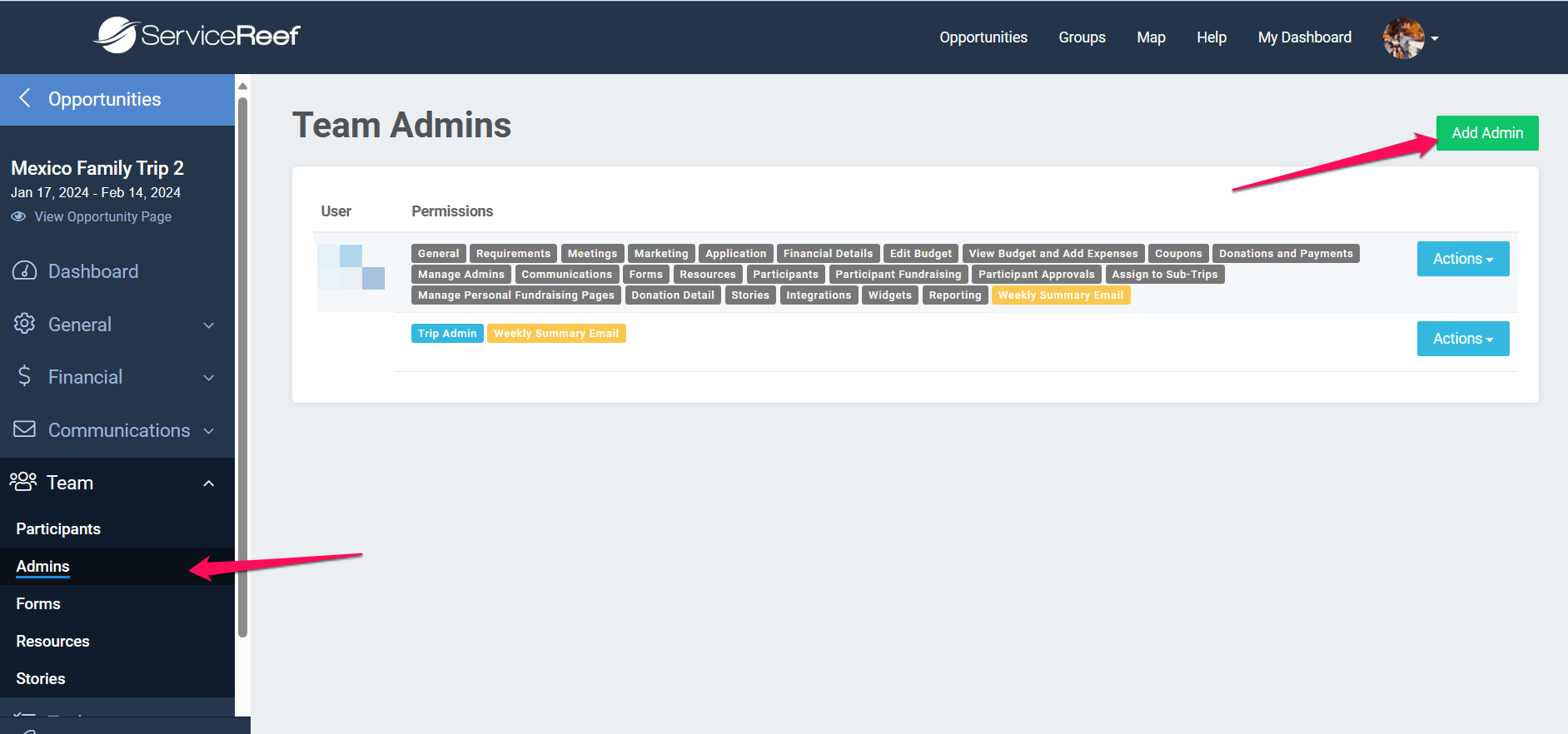Click the General permission tag
This screenshot has width=1568, height=734.
tap(439, 254)
